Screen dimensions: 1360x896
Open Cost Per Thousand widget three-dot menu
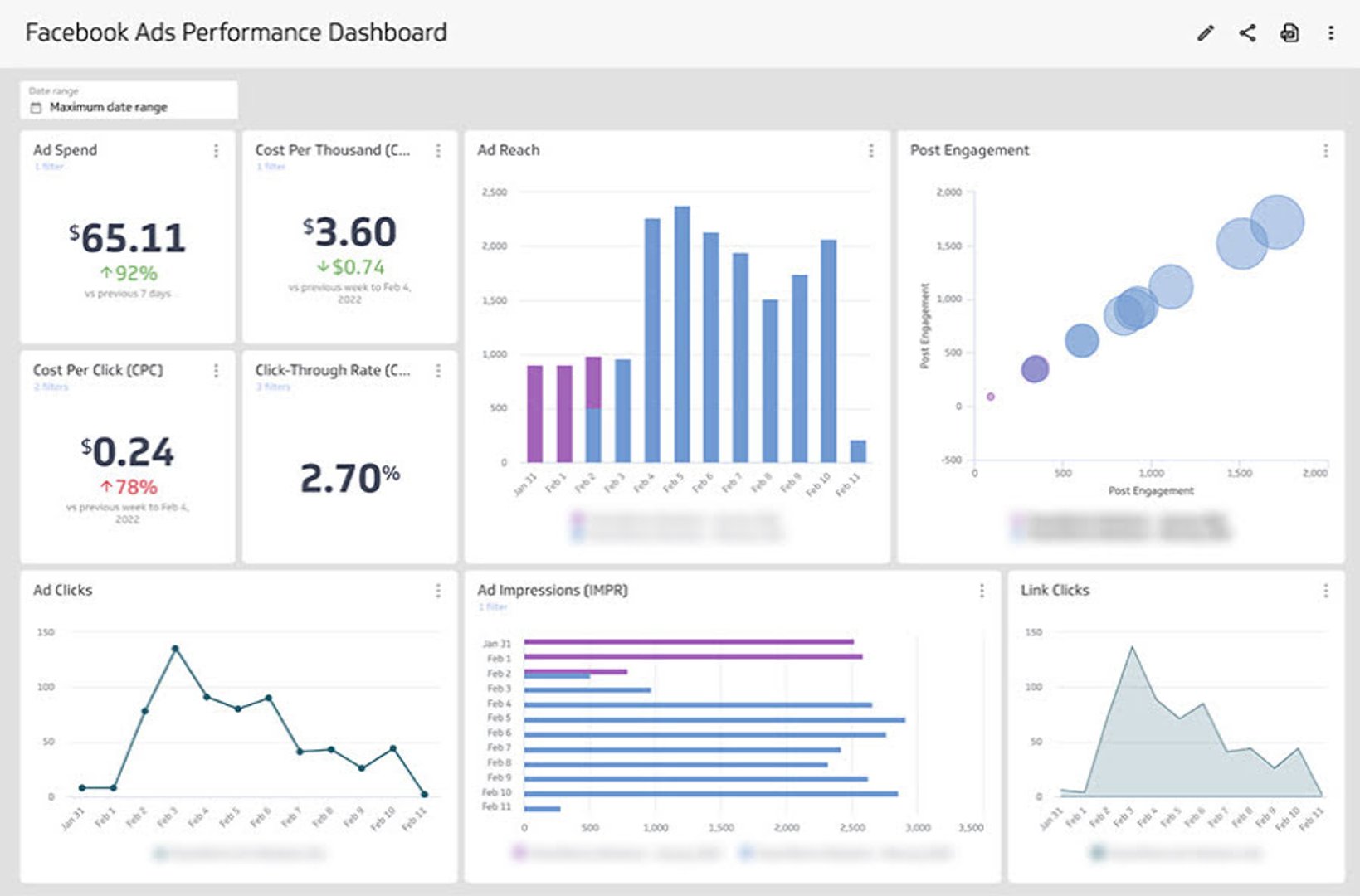pyautogui.click(x=438, y=150)
